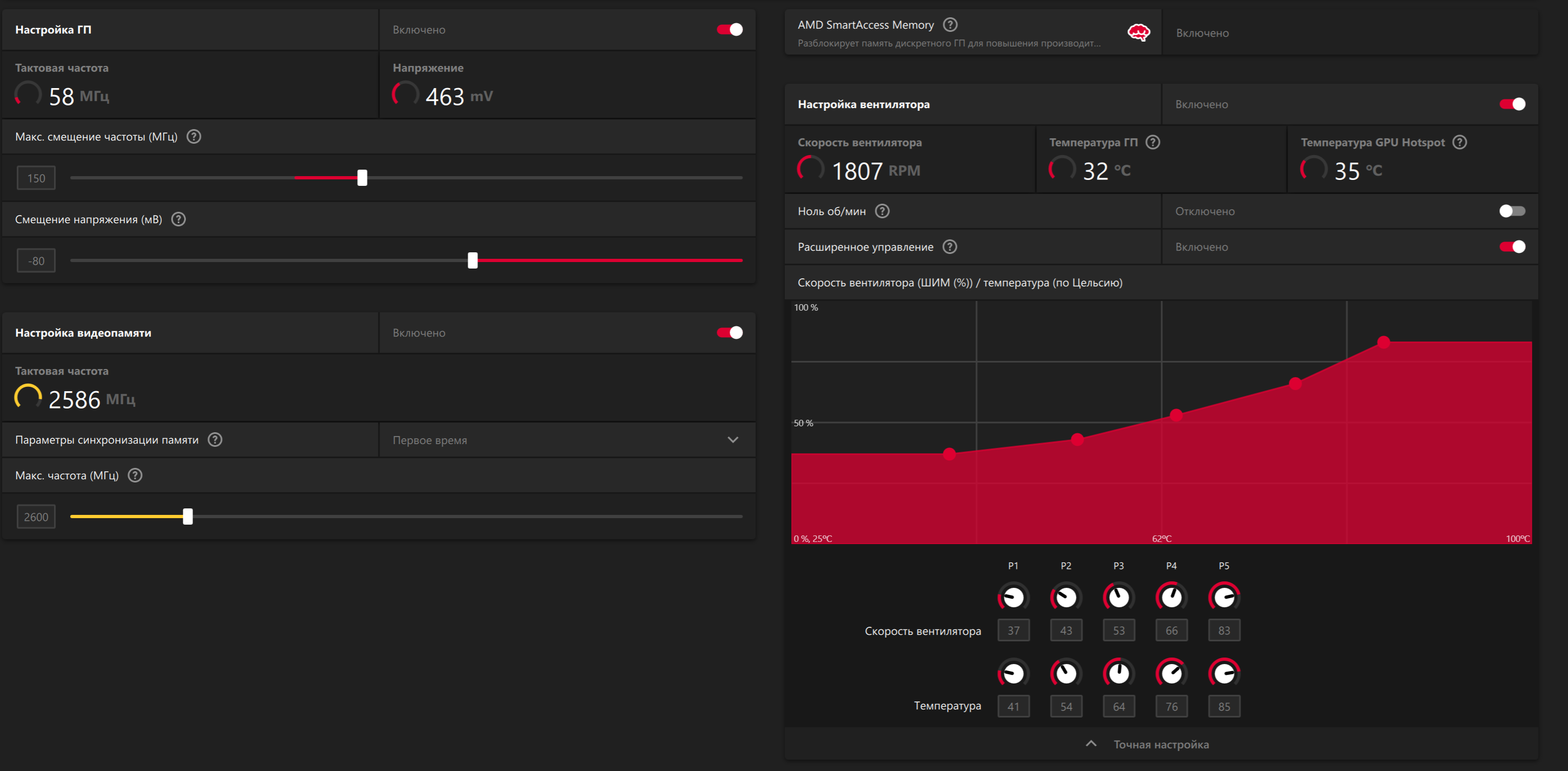Click help icon next to Макс. смещение частоты
This screenshot has width=1568, height=771.
pyautogui.click(x=193, y=136)
